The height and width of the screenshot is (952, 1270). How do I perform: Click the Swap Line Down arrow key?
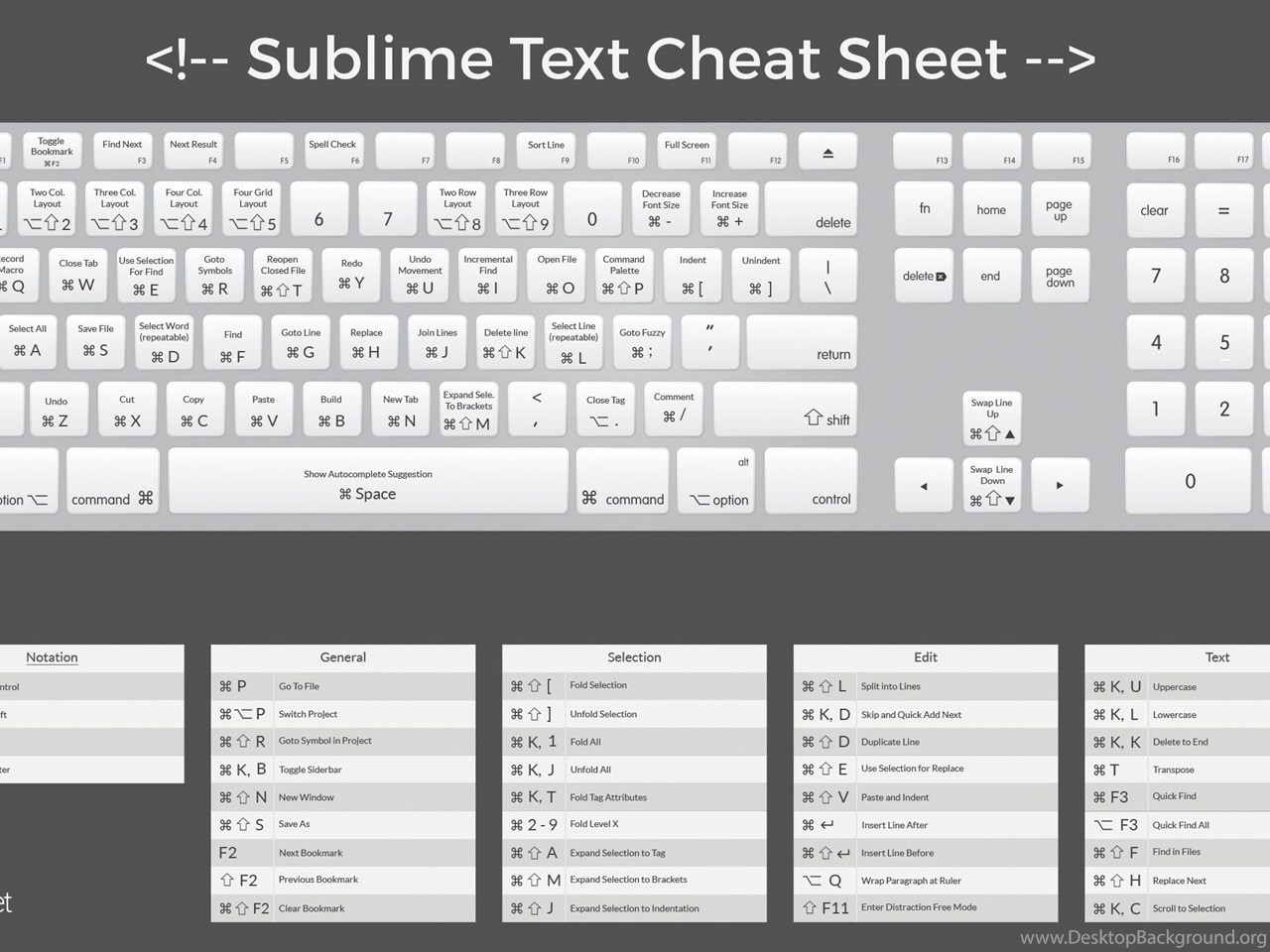pyautogui.click(x=992, y=485)
